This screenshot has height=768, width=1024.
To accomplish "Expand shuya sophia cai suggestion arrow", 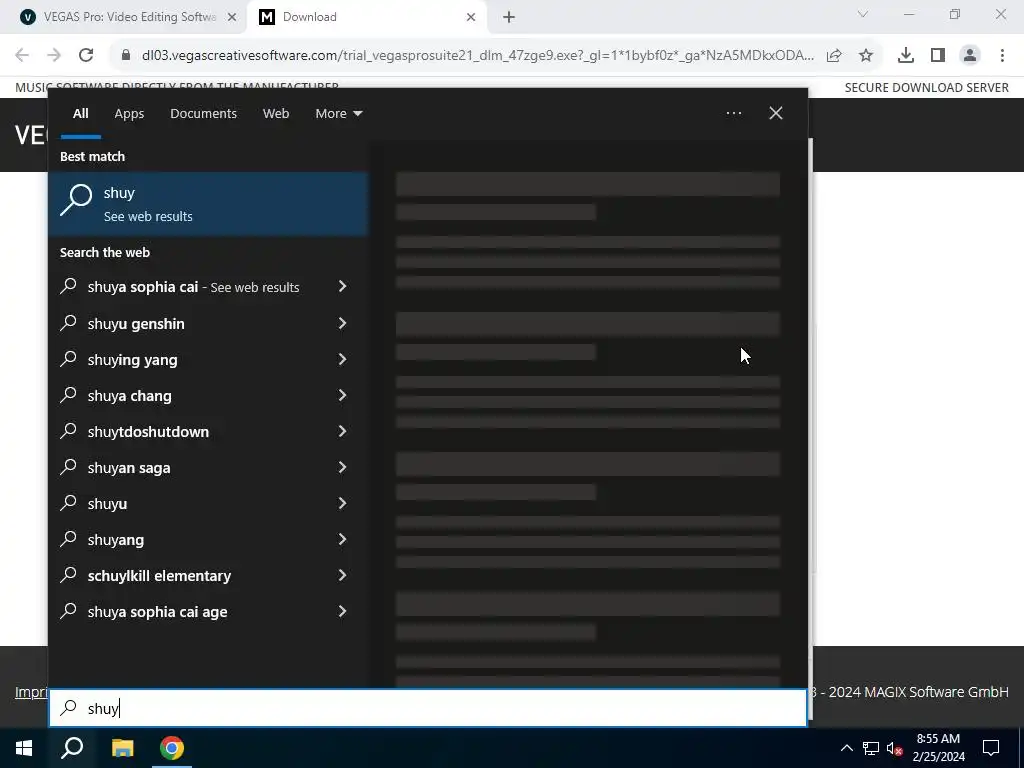I will coord(342,287).
